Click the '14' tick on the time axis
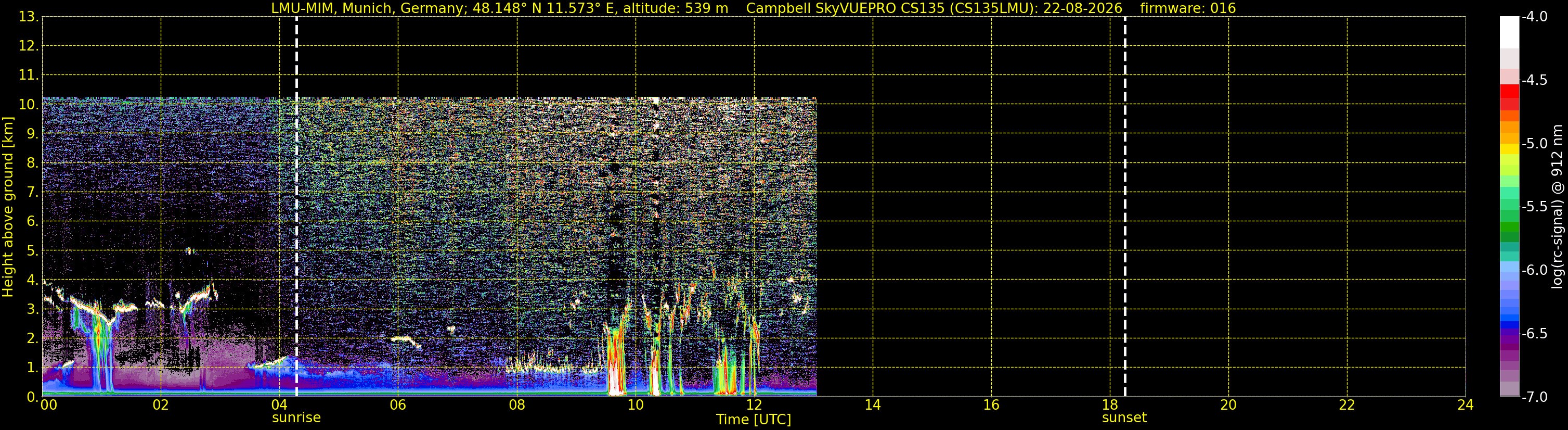1568x430 pixels. click(873, 405)
